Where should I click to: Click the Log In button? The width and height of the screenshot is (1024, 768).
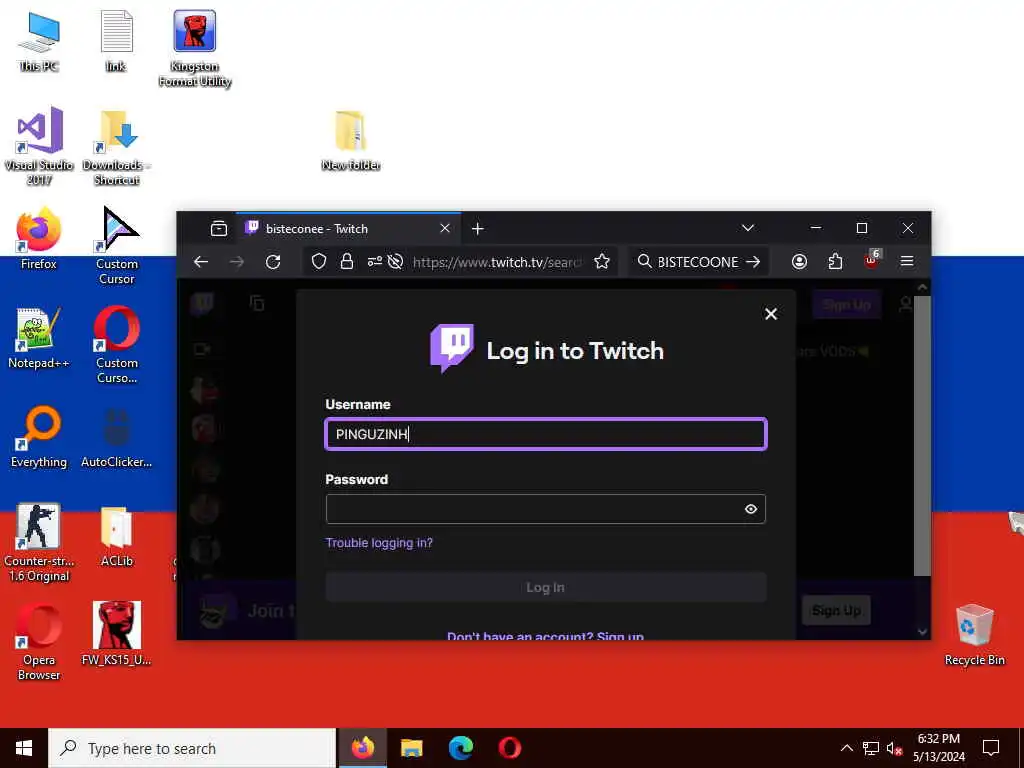(545, 587)
